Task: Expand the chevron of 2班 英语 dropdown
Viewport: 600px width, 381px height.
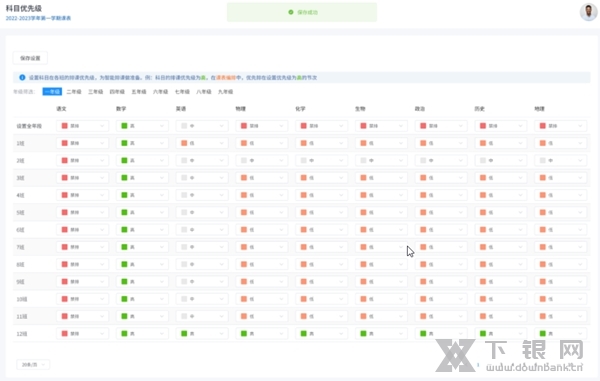Action: tap(222, 161)
